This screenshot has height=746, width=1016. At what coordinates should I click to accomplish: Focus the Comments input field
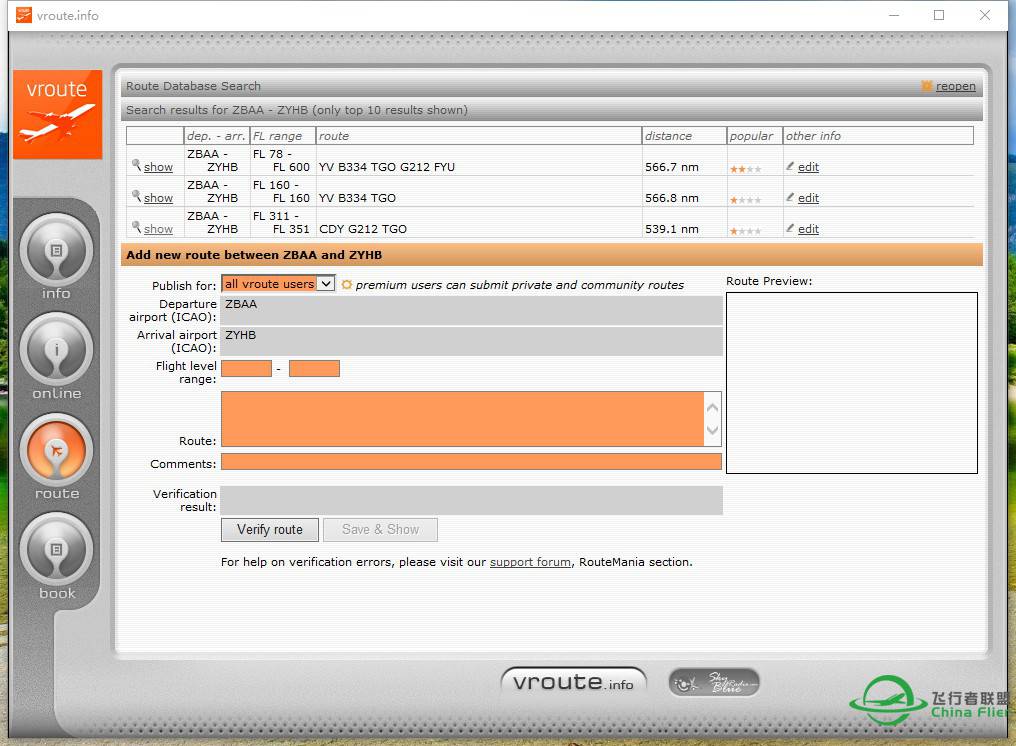(471, 461)
